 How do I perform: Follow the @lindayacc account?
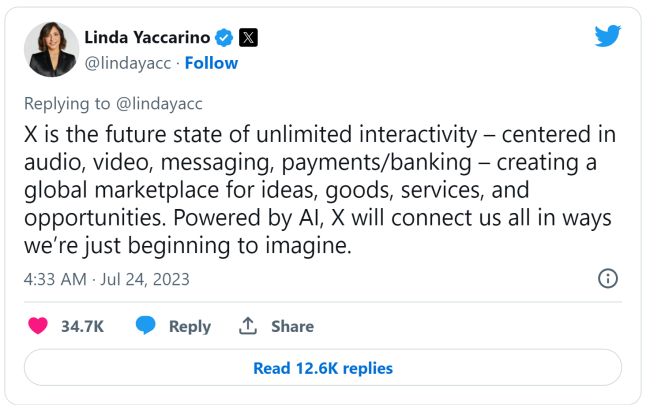(211, 63)
